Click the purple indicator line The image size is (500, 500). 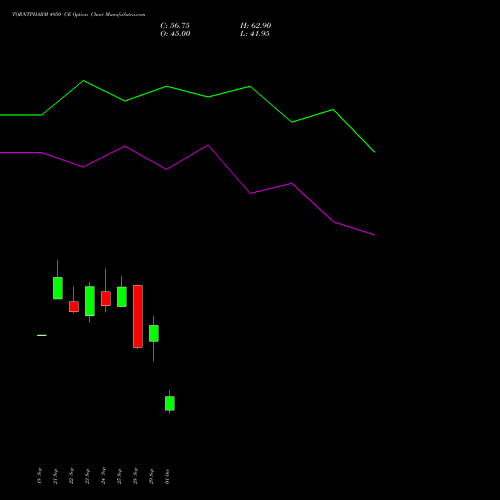pos(187,157)
